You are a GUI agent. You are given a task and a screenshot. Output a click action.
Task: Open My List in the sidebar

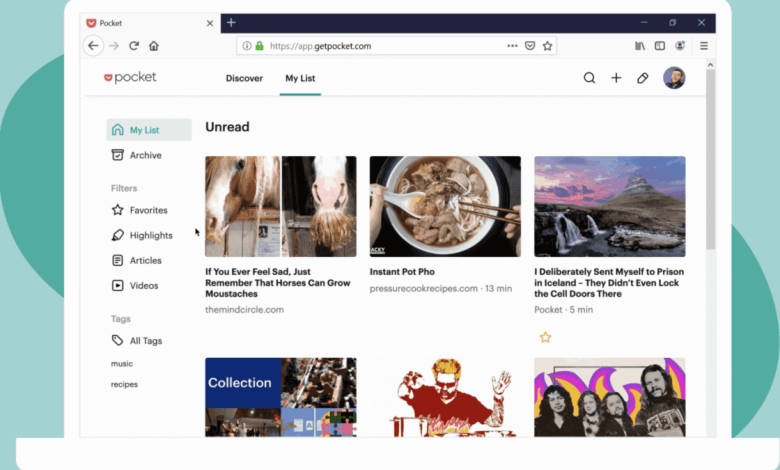click(149, 130)
